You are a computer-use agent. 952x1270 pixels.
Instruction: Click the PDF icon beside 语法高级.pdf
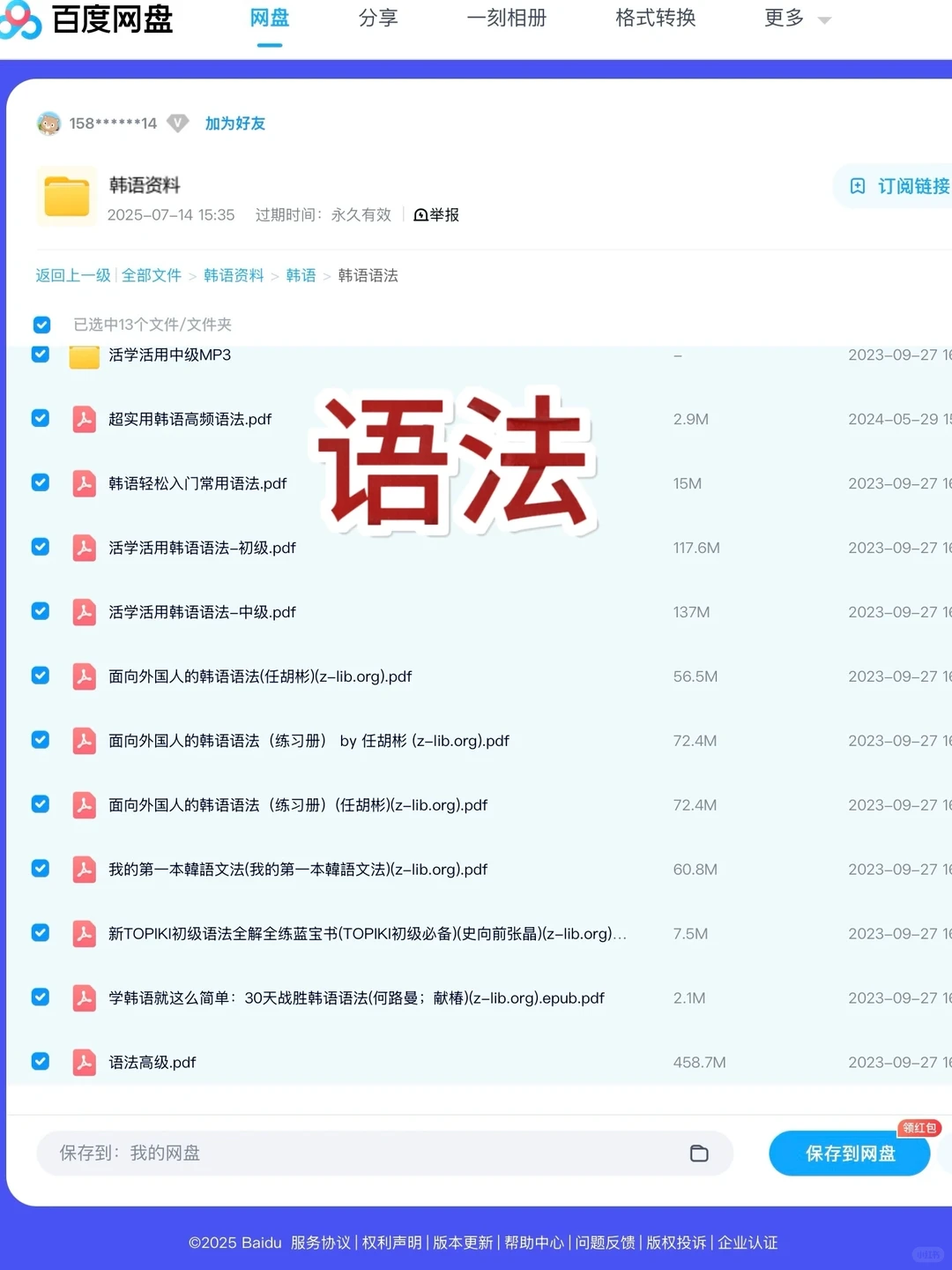84,1062
